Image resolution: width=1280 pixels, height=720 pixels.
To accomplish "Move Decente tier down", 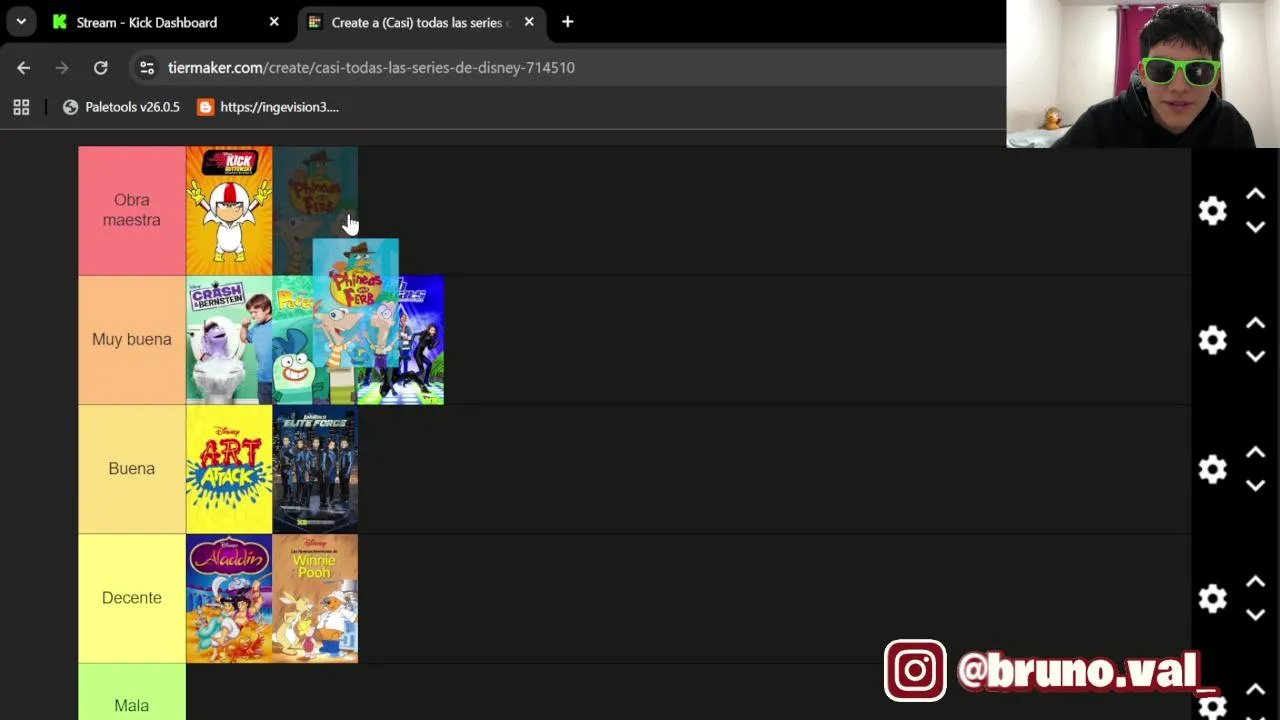I will point(1256,614).
